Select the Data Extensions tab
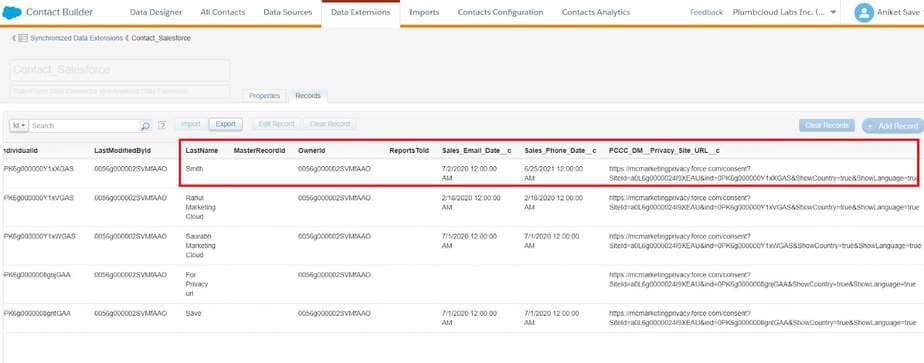Image resolution: width=924 pixels, height=363 pixels. pyautogui.click(x=361, y=12)
